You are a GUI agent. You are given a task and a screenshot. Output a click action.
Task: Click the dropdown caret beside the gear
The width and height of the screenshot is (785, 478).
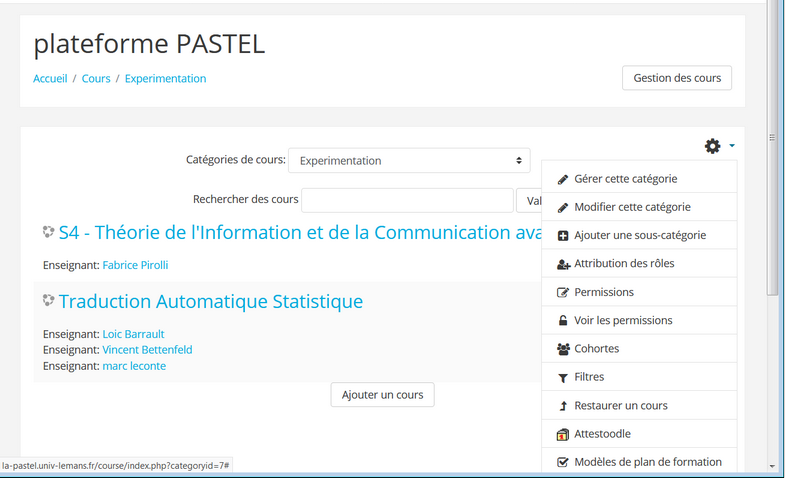732,146
